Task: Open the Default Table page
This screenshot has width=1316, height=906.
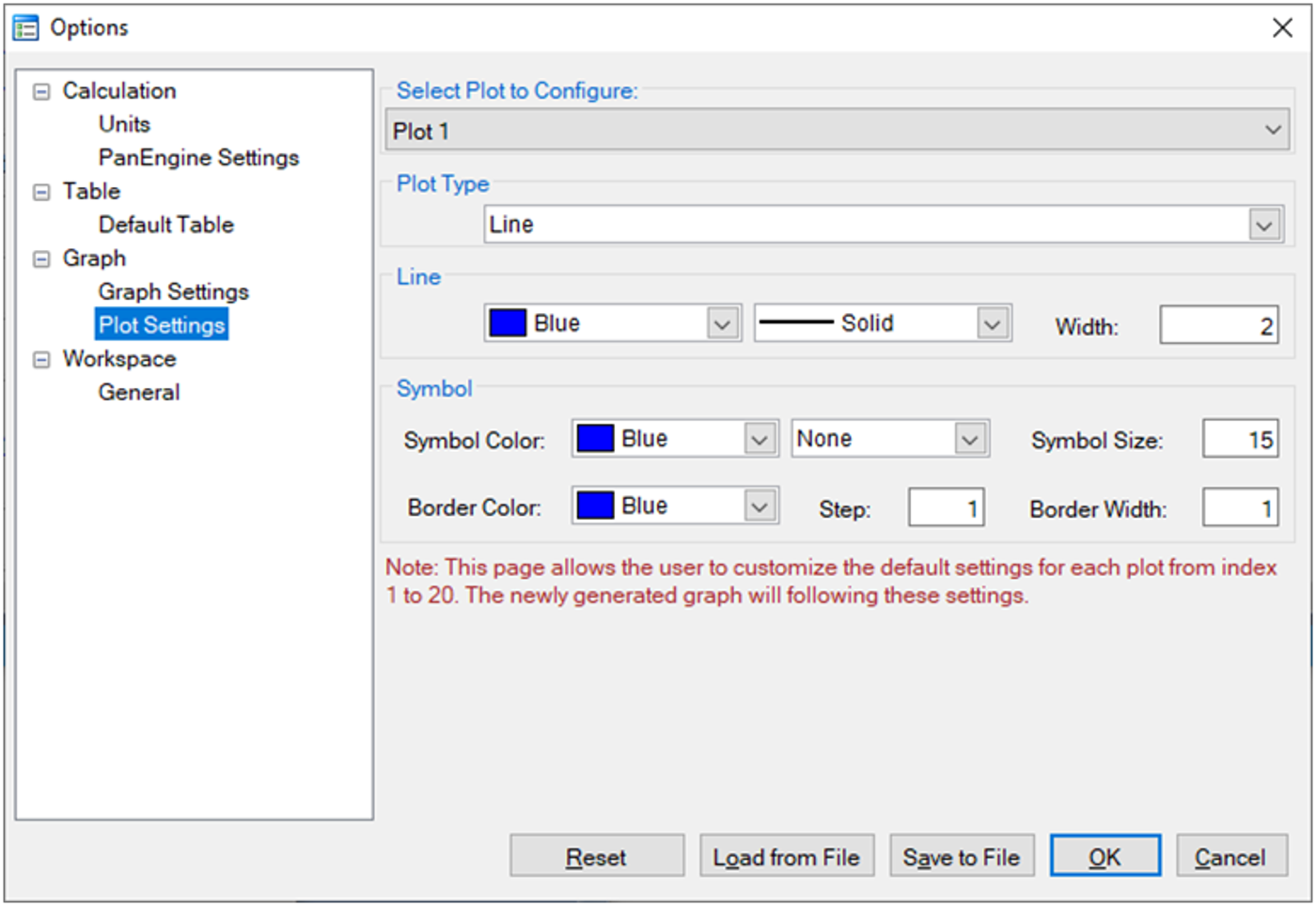Action: tap(165, 225)
